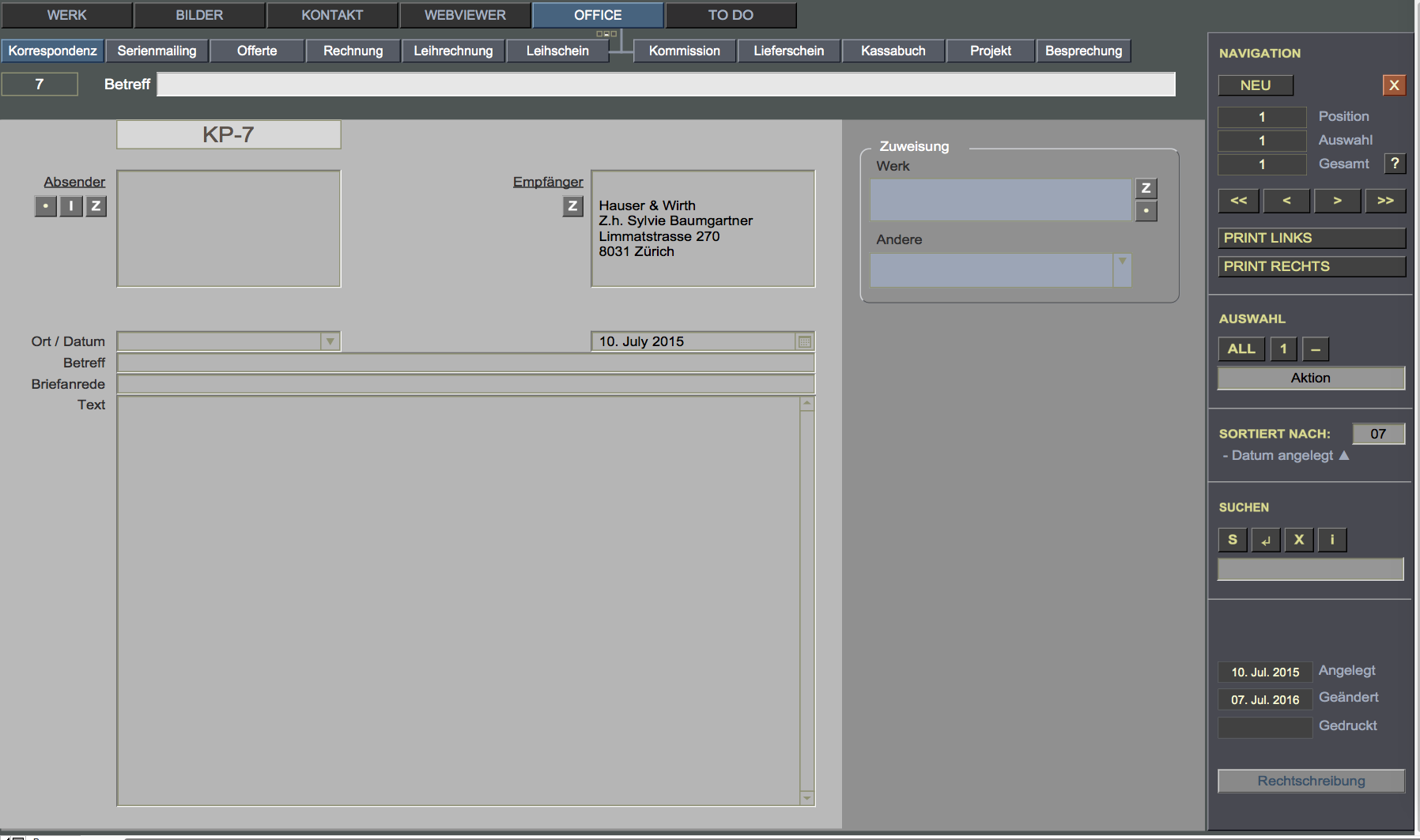Switch to the Rechnung tab
The image size is (1420, 840).
click(x=353, y=51)
